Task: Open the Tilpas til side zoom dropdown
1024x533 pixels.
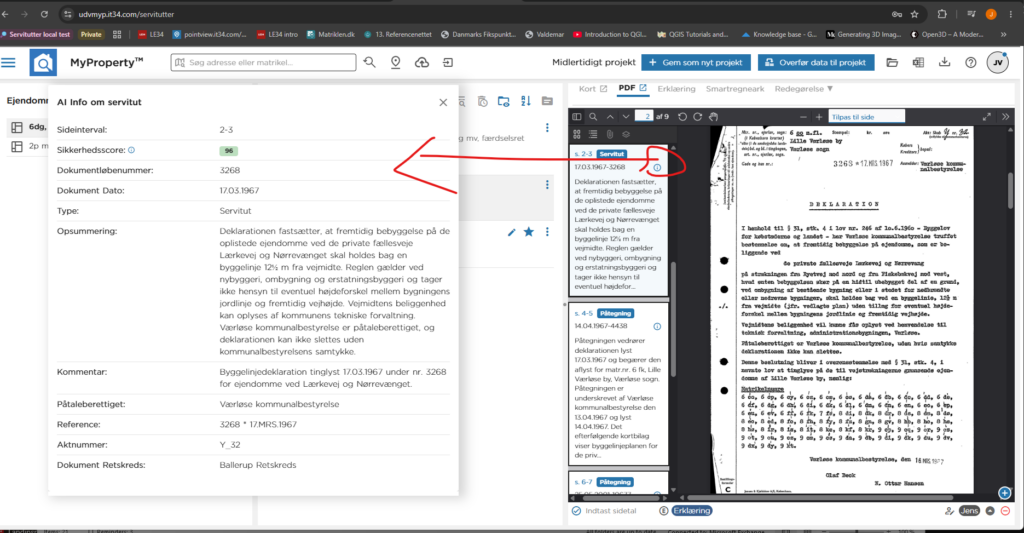Action: pyautogui.click(x=867, y=117)
